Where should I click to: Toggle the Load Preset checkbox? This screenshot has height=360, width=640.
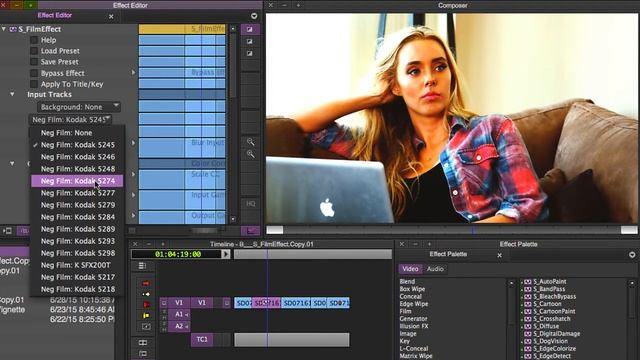(x=34, y=51)
